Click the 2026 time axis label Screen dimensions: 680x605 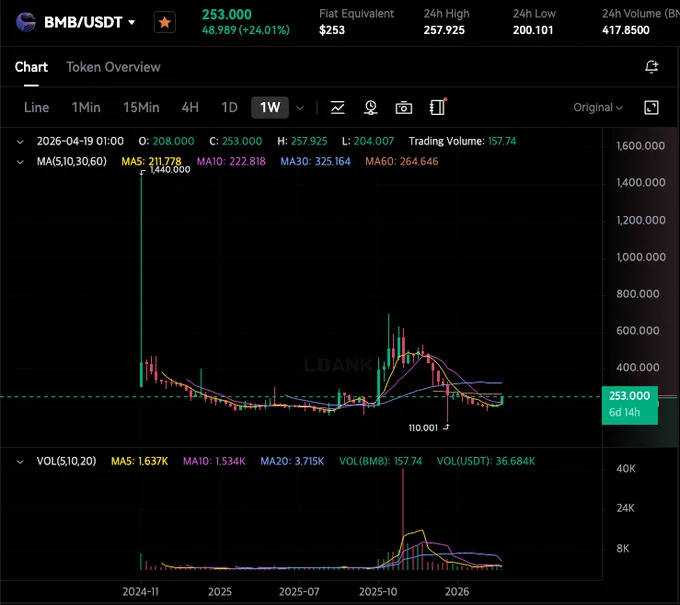point(457,592)
